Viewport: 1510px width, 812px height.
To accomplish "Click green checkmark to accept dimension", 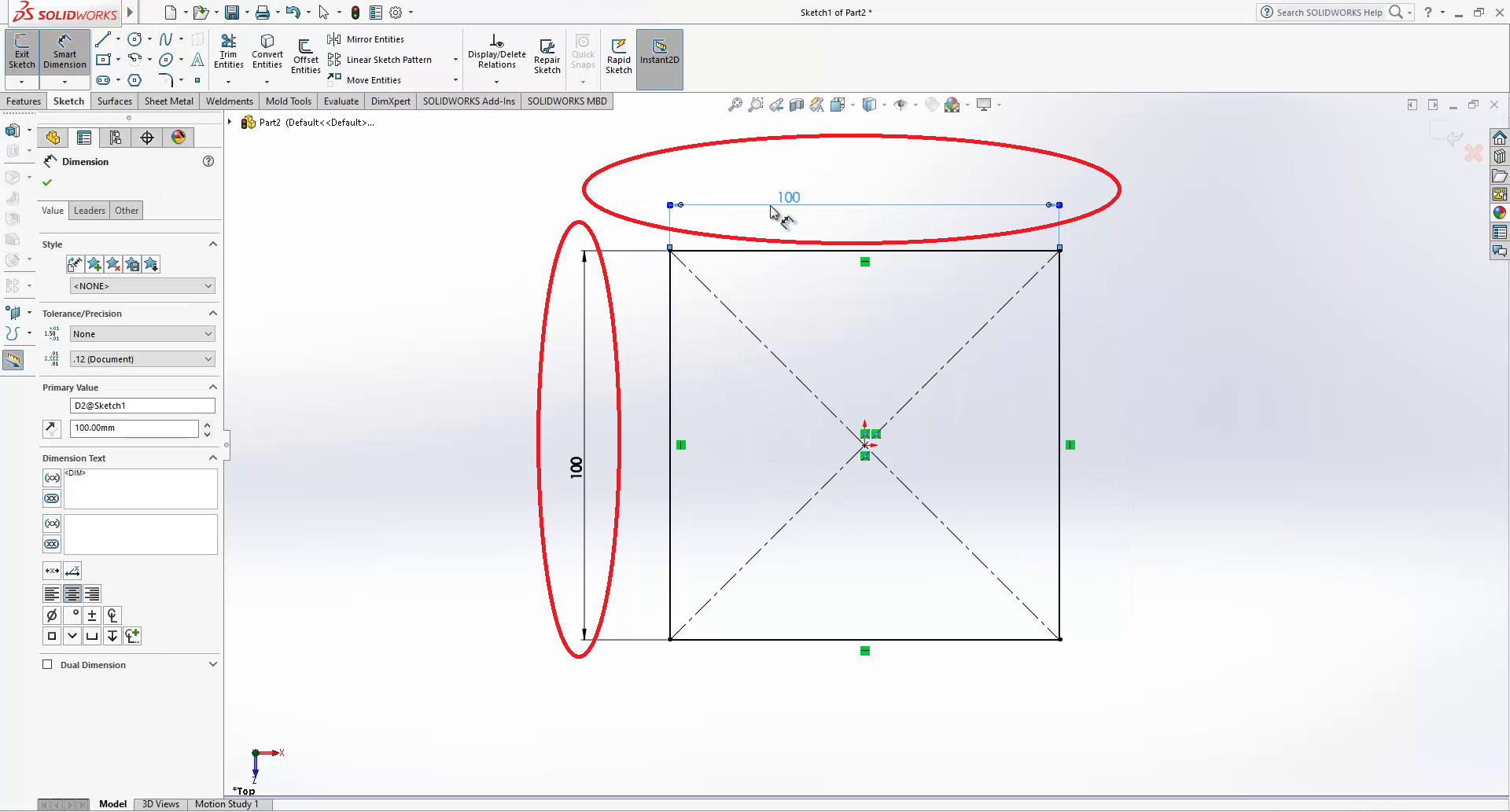I will tap(47, 182).
